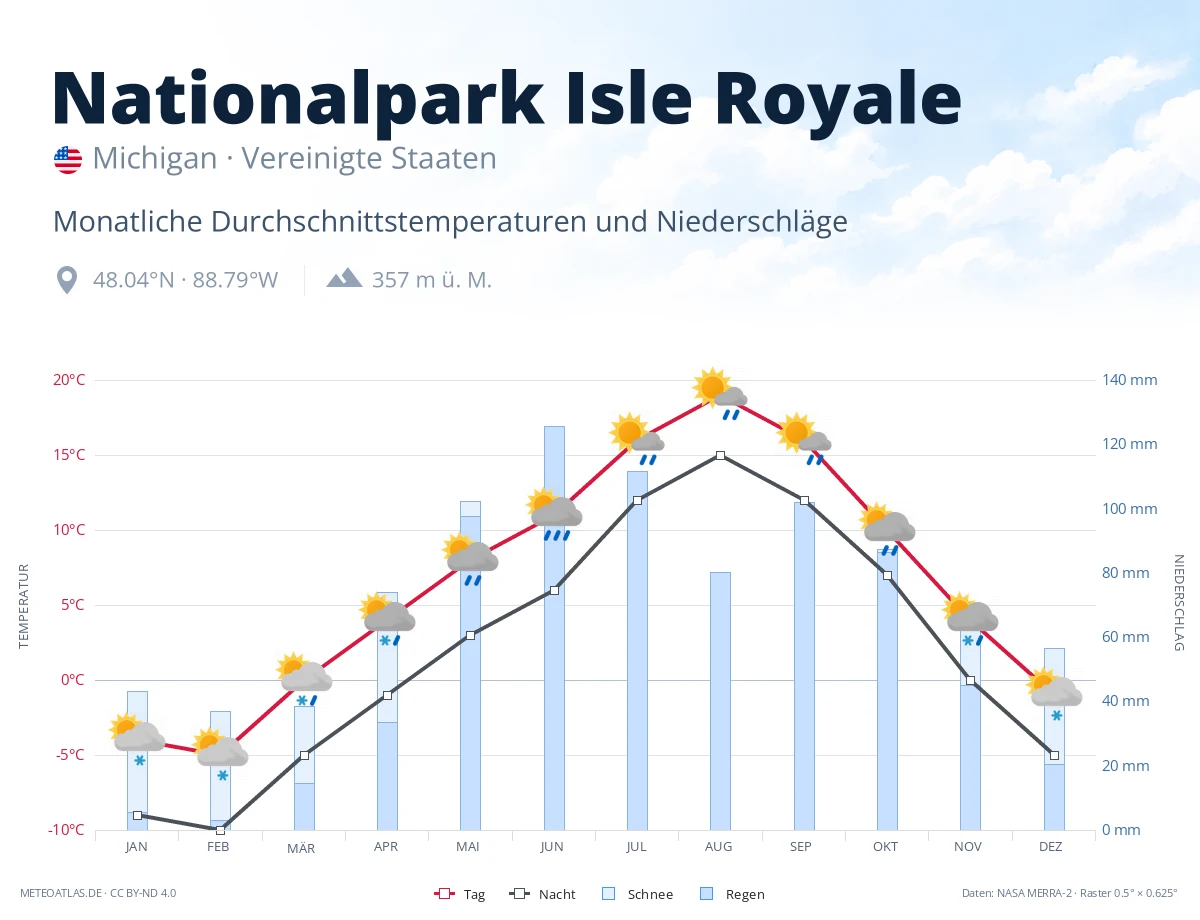Click the 'Nacht' legend label

pos(557,894)
